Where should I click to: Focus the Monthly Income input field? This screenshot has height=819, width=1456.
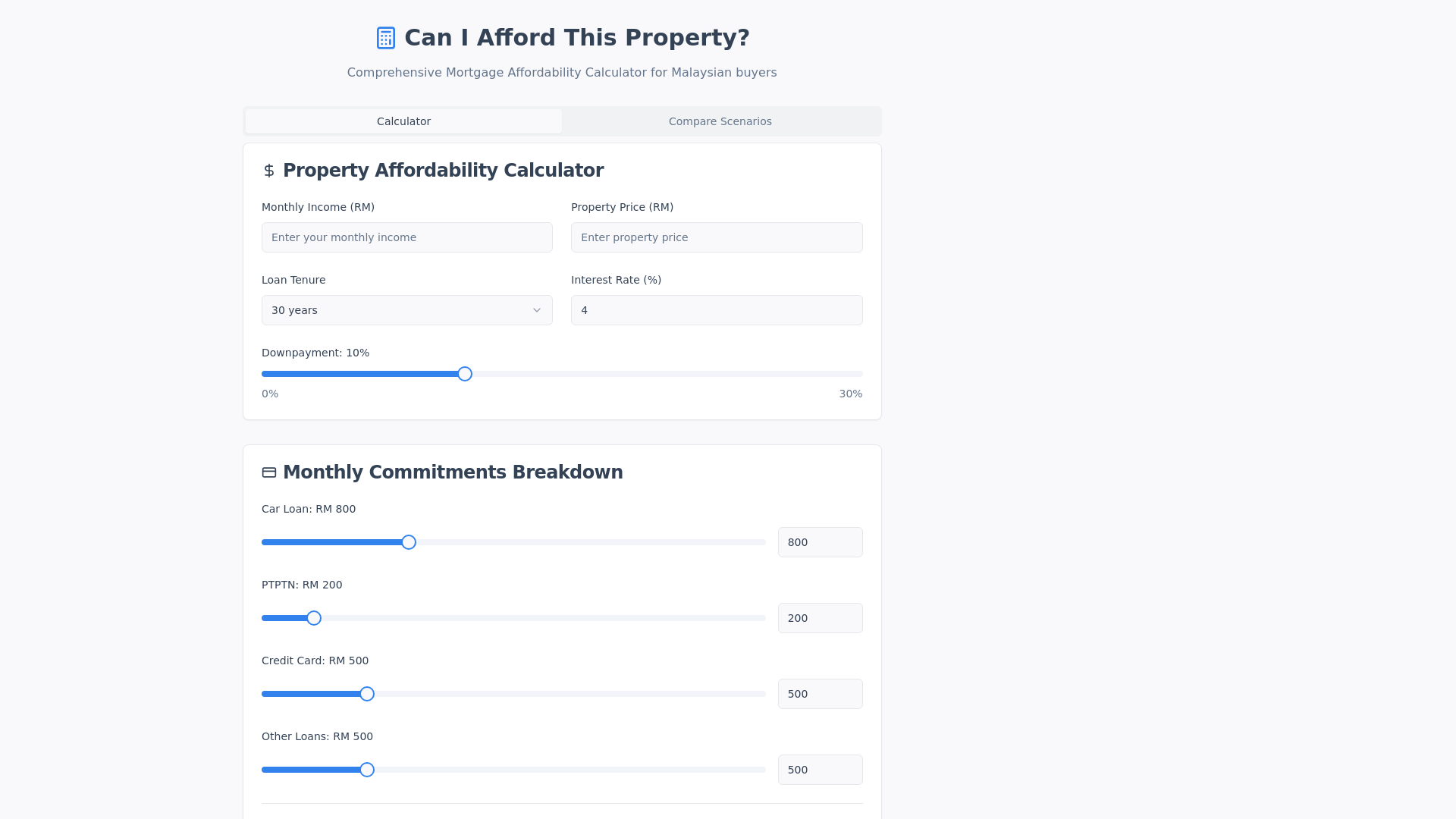406,237
